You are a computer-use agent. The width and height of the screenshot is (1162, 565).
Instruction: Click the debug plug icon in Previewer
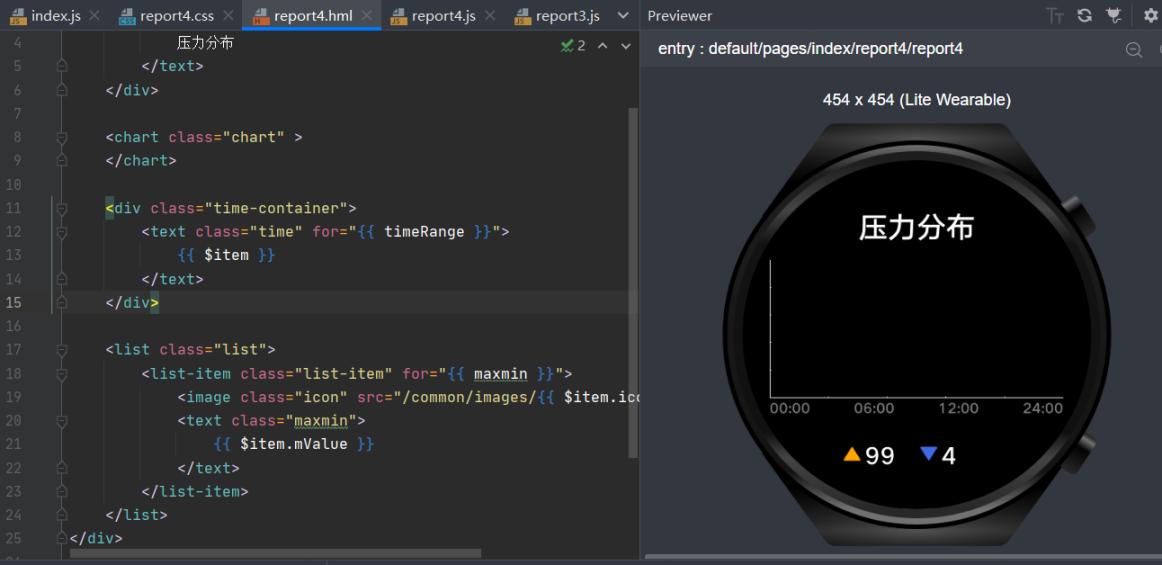click(x=1113, y=16)
